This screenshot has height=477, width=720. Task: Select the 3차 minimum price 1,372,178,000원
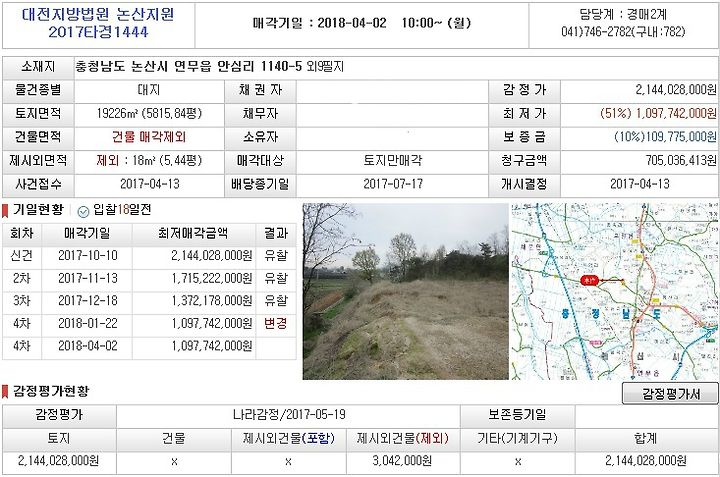(x=212, y=301)
